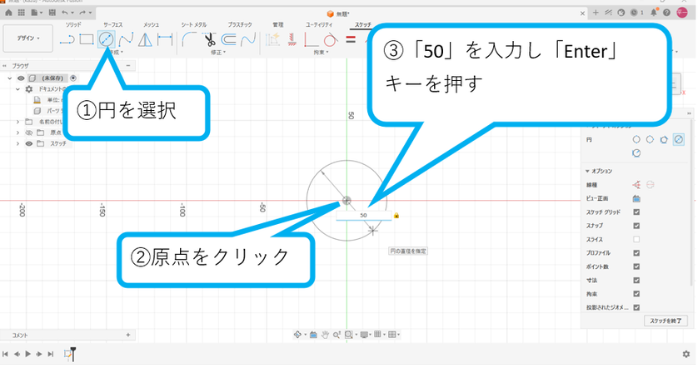Select the Offset tool
This screenshot has height=365, width=698.
229,40
